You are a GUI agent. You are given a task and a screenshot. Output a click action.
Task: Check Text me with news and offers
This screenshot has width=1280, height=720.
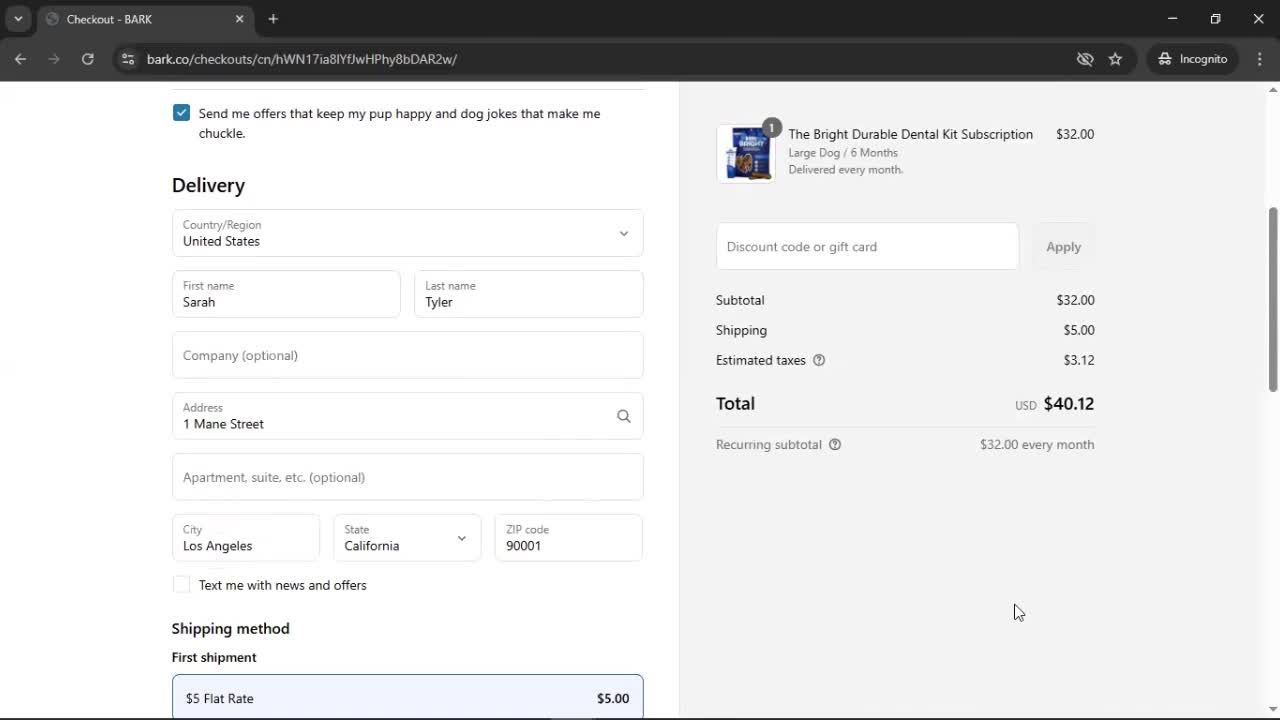pos(181,585)
